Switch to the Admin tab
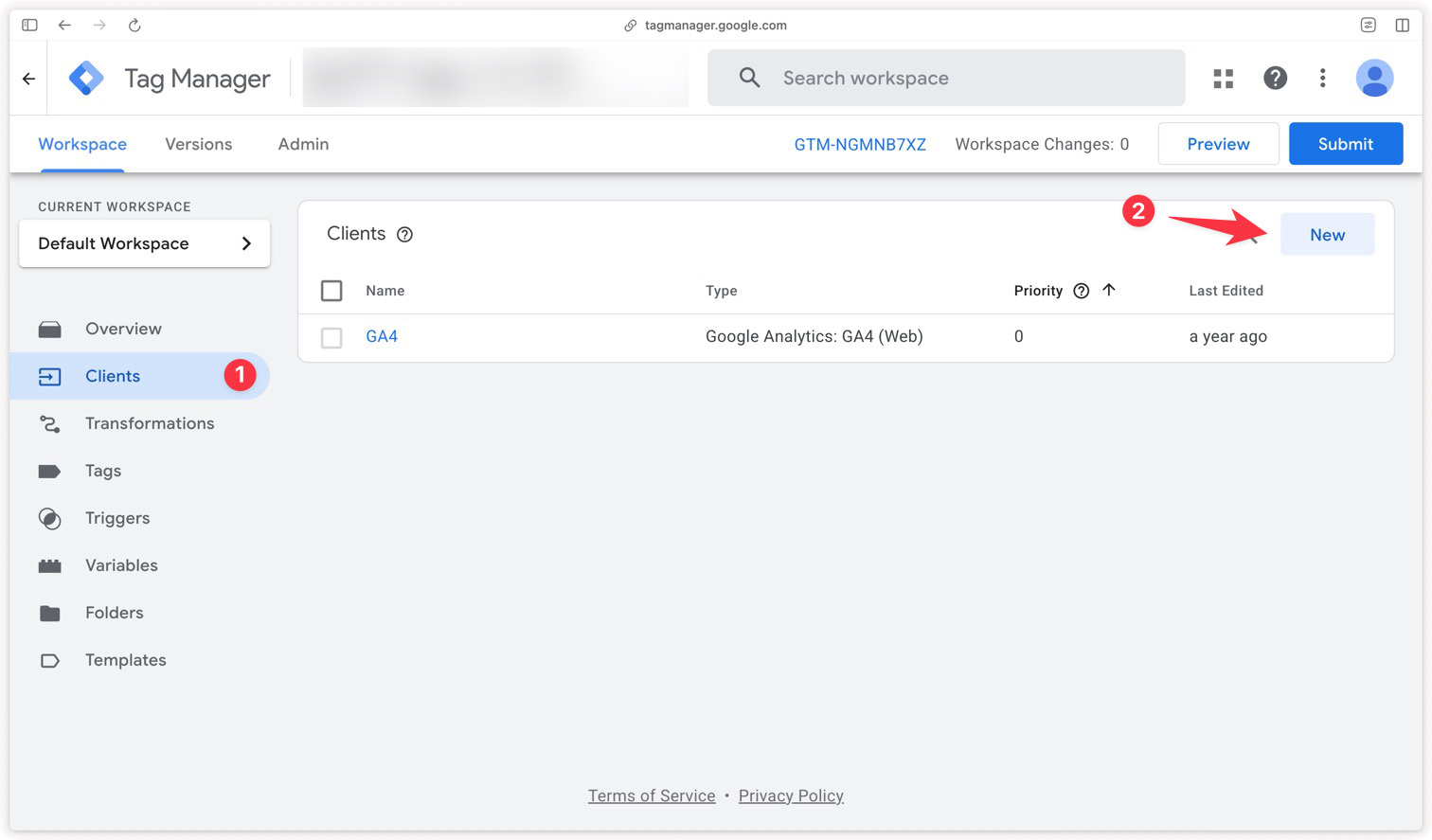1432x840 pixels. (303, 144)
